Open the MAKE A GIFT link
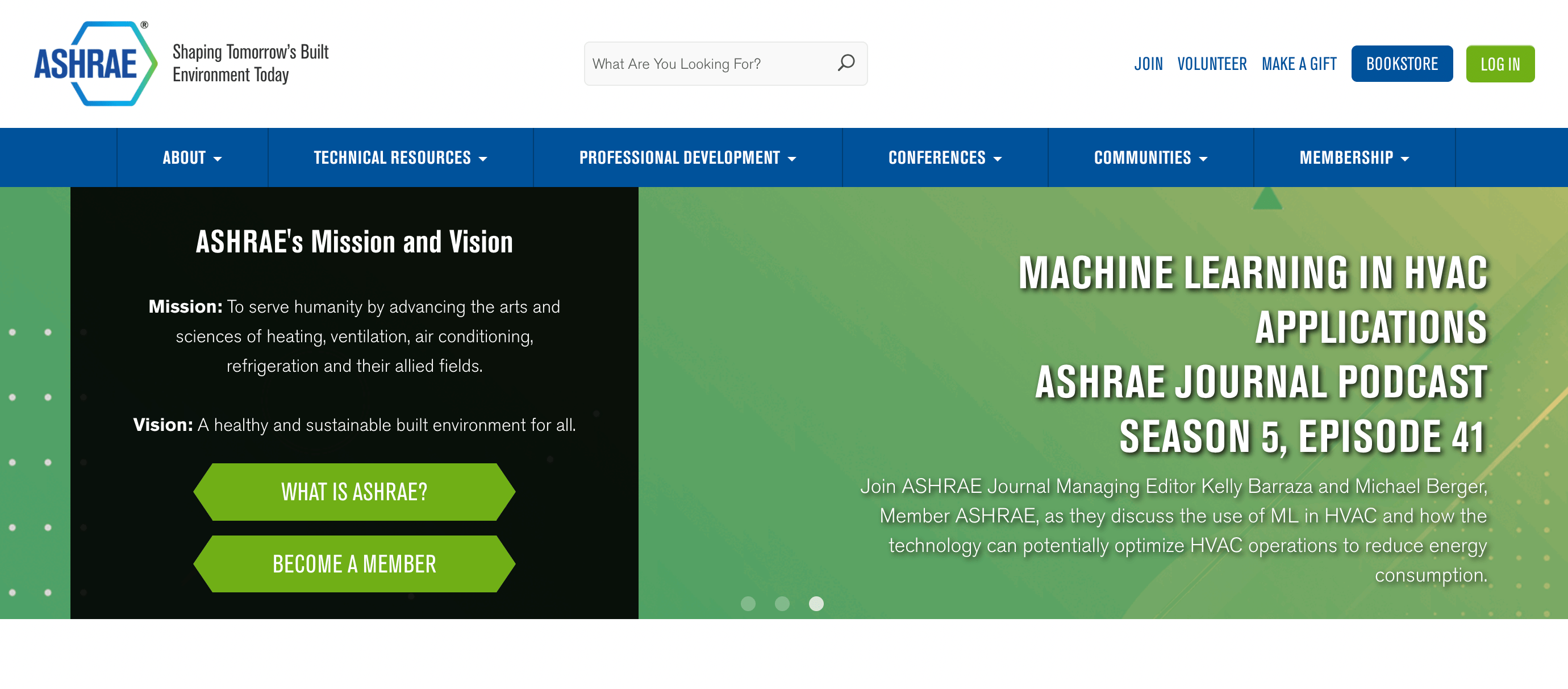1568x689 pixels. (1299, 64)
